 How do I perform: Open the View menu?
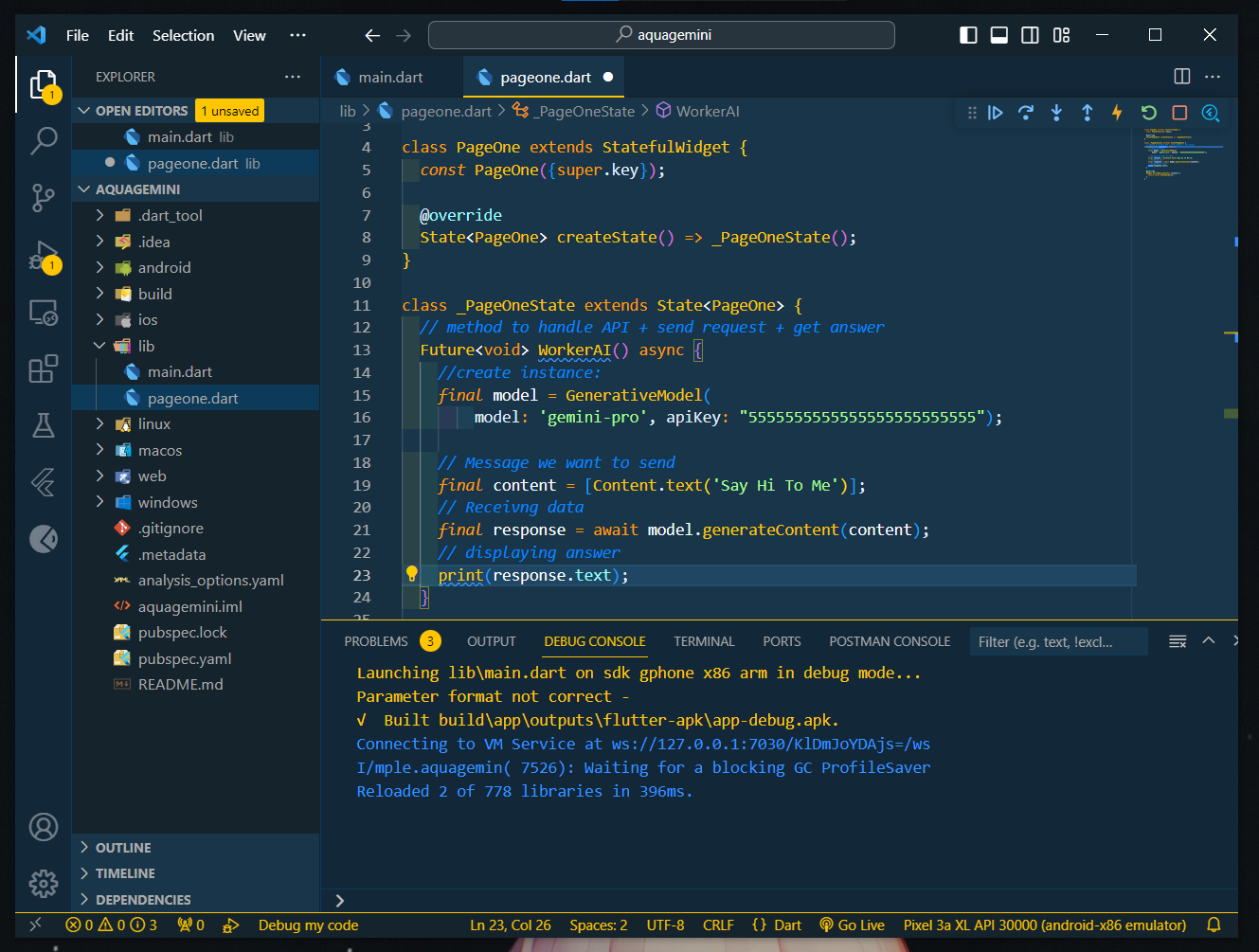coord(249,35)
